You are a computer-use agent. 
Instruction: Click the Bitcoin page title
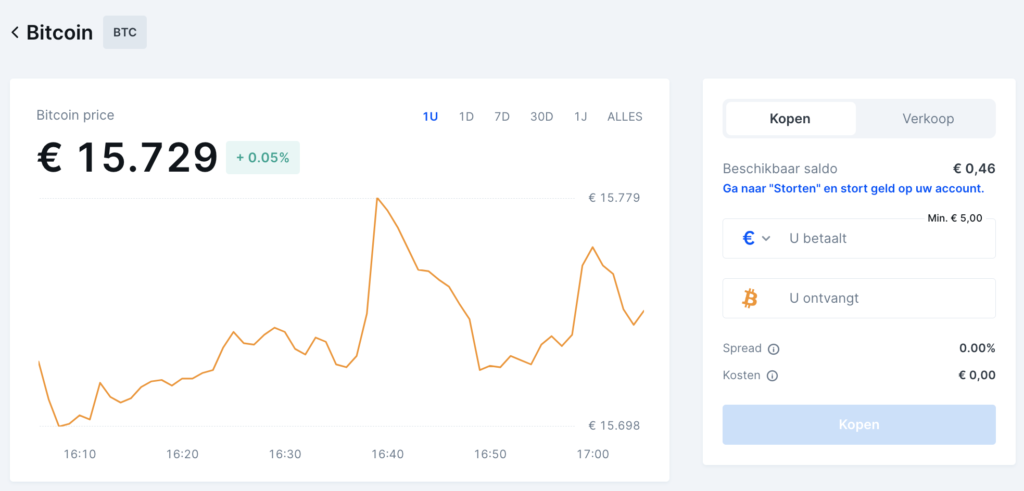[x=59, y=33]
